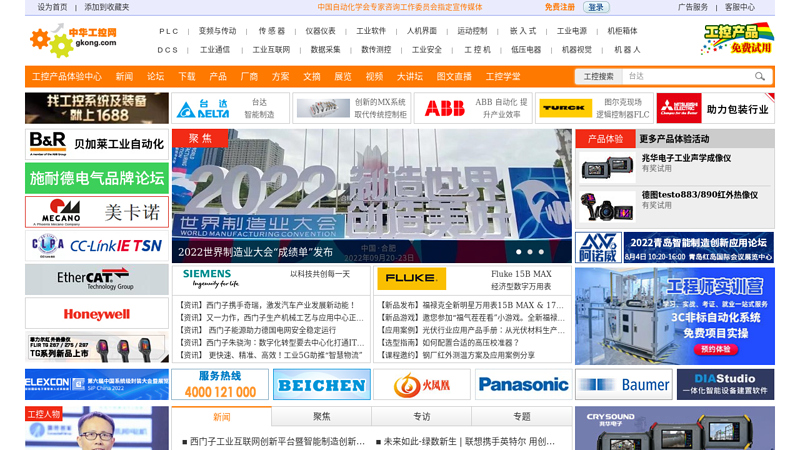The height and width of the screenshot is (450, 800).
Task: Switch to the 专题 news tab
Action: 521,416
